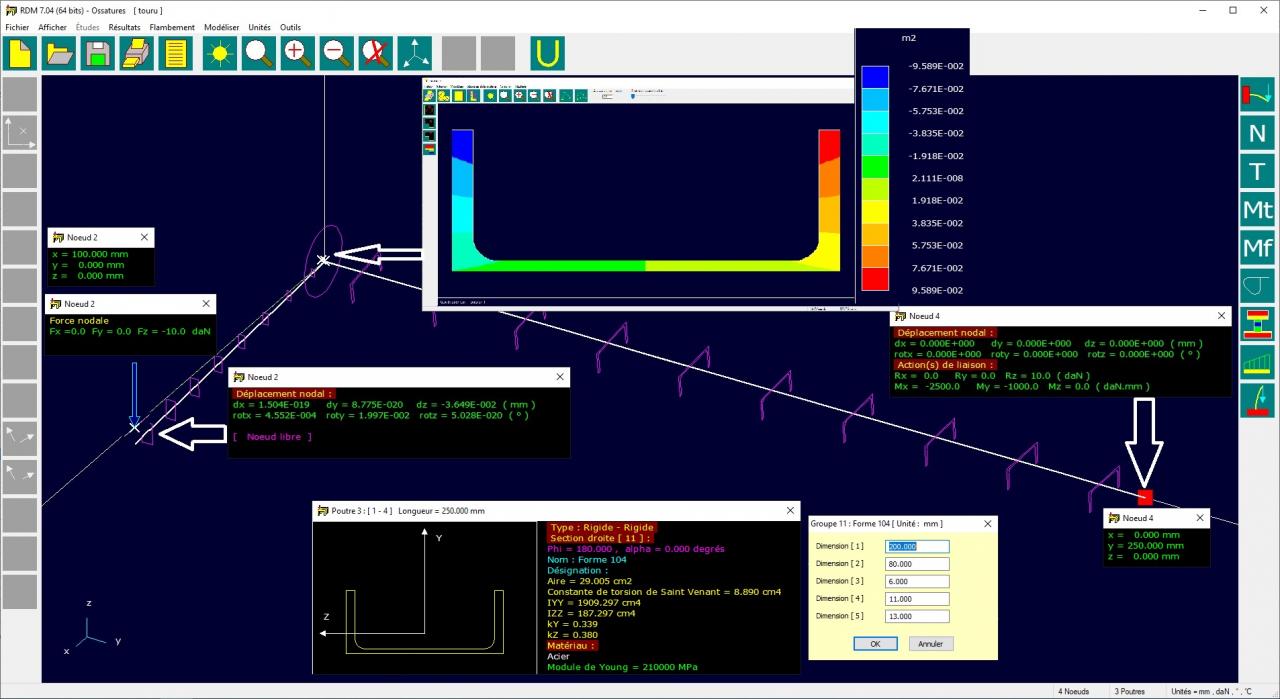Click 'Aire = 29.005 cm2' in Poutre window
The height and width of the screenshot is (699, 1280).
589,581
